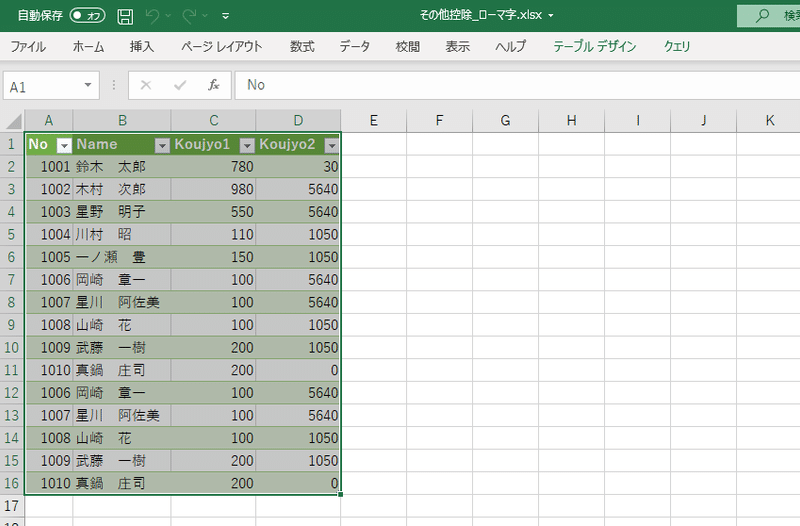This screenshot has width=800, height=526.
Task: Switch to the ヘルプ (Help) tab
Action: click(x=510, y=46)
